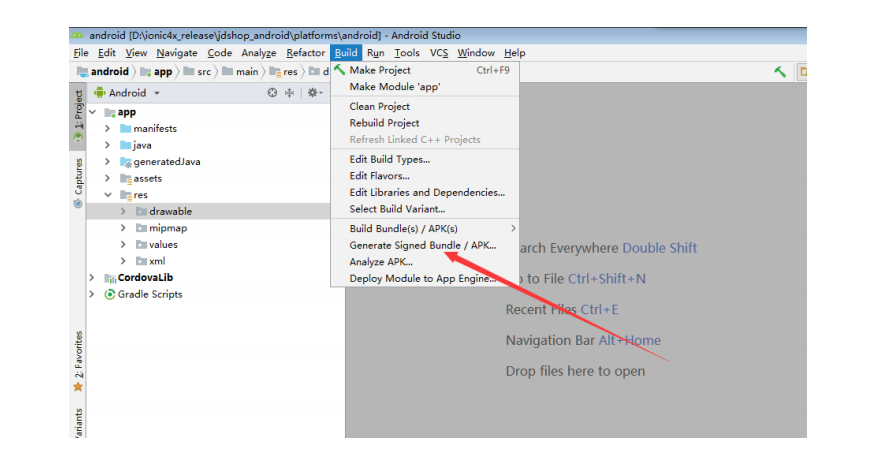Click the green hammer build icon in toolbar
Viewport: 876px width, 467px height.
(x=779, y=72)
